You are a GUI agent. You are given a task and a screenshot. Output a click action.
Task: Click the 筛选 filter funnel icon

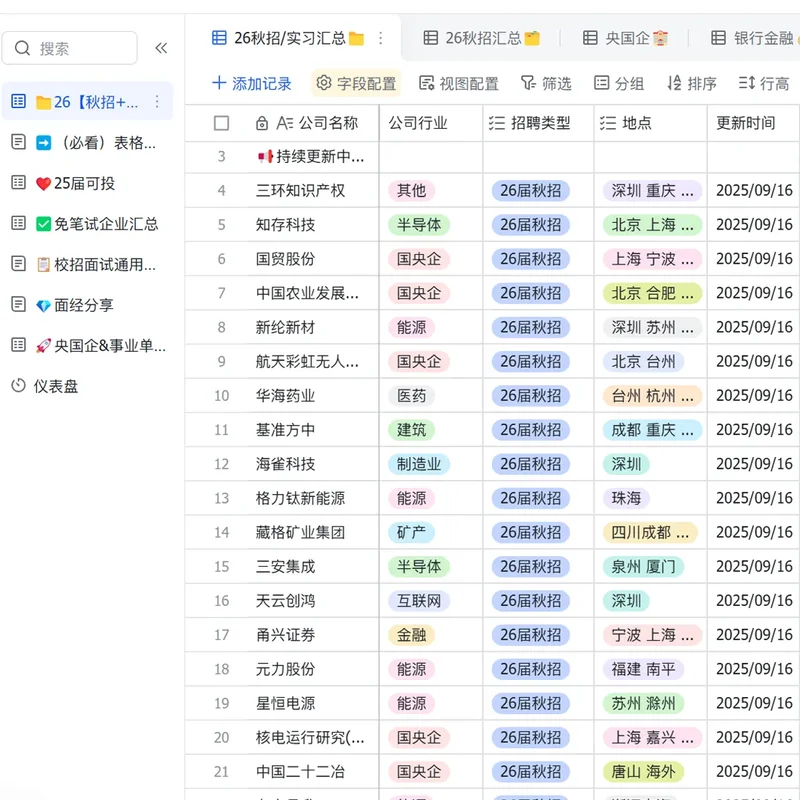[x=528, y=83]
